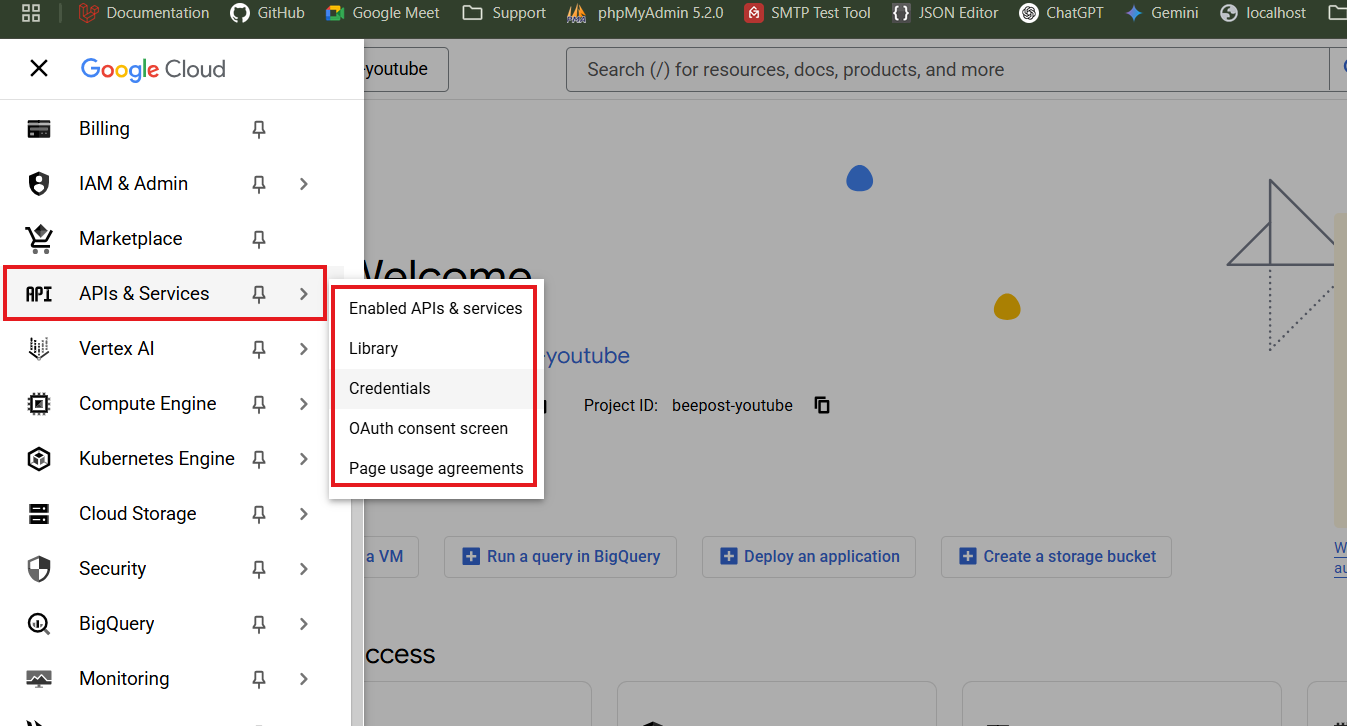Open OAuth consent screen
This screenshot has height=726, width=1347.
(x=436, y=428)
